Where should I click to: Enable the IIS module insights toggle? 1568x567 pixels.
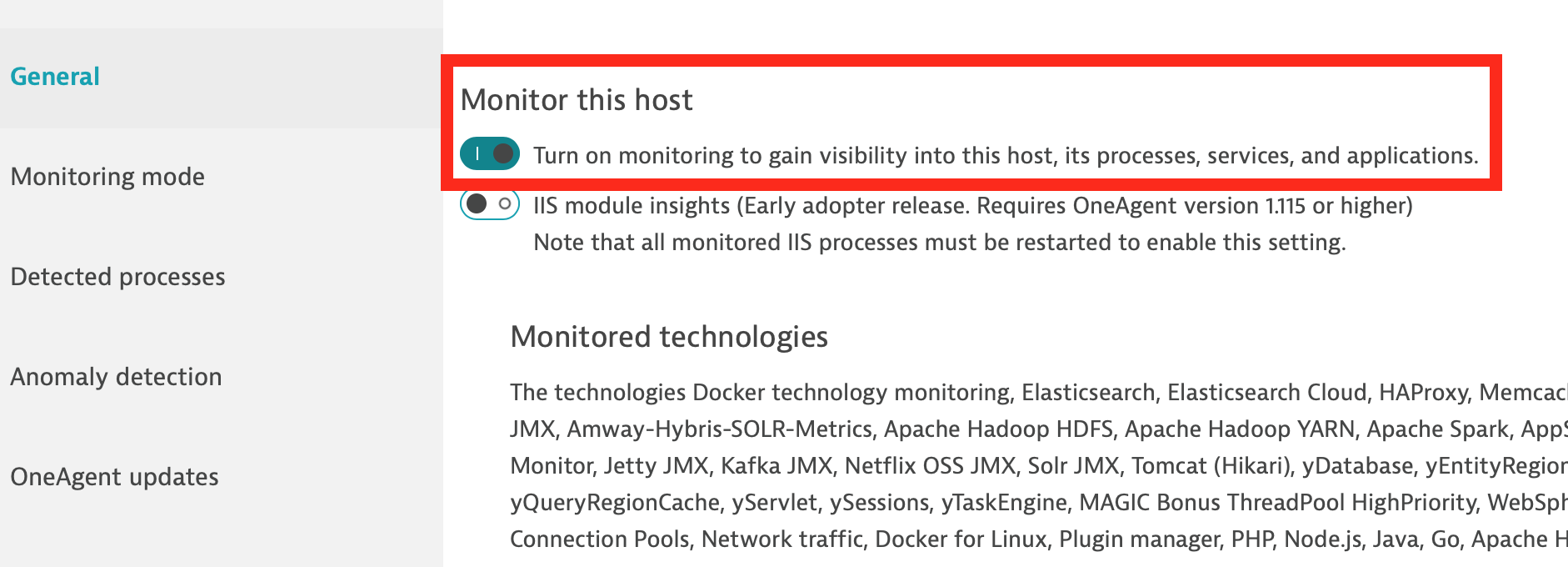pyautogui.click(x=490, y=204)
